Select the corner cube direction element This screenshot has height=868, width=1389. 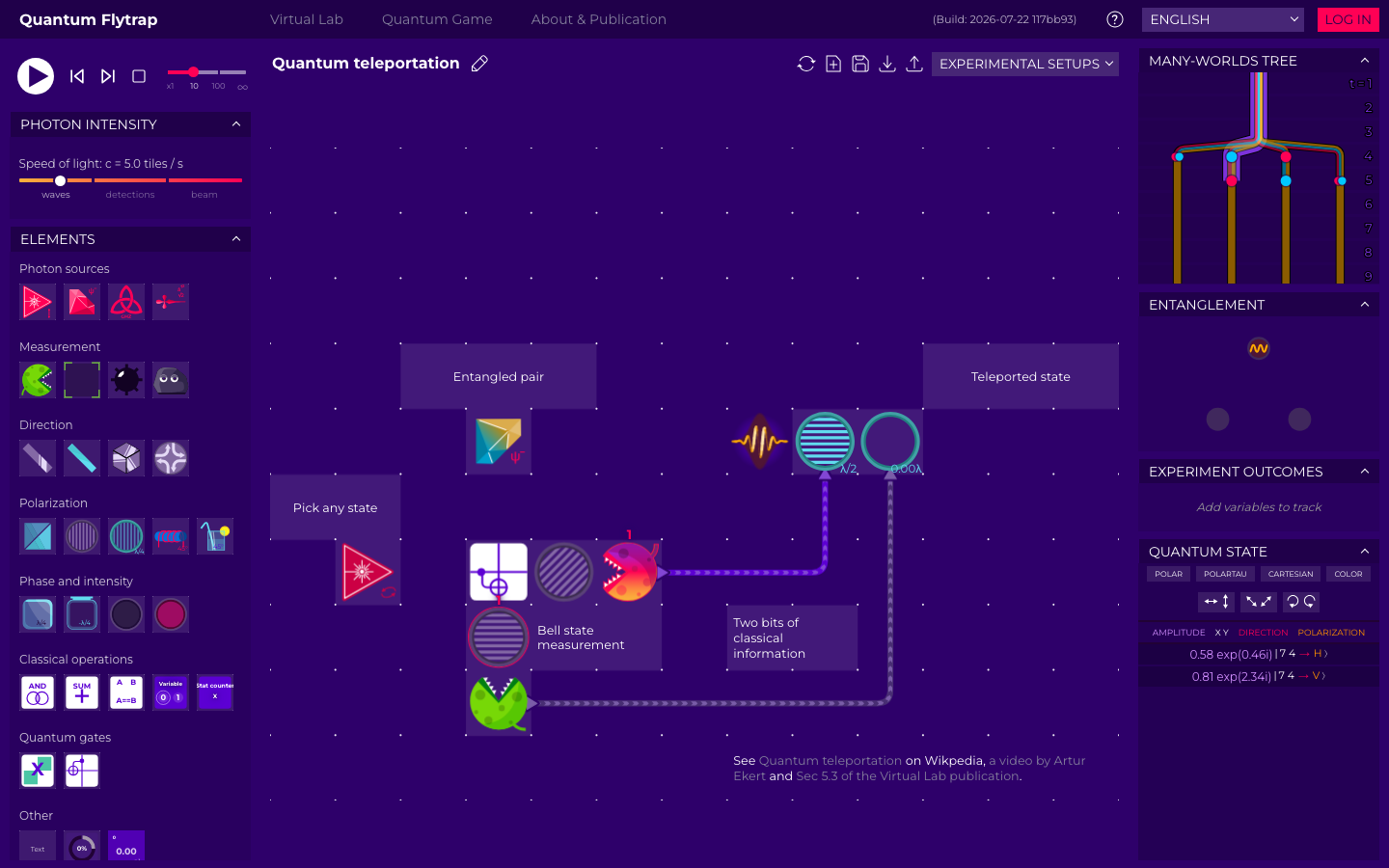coord(126,458)
